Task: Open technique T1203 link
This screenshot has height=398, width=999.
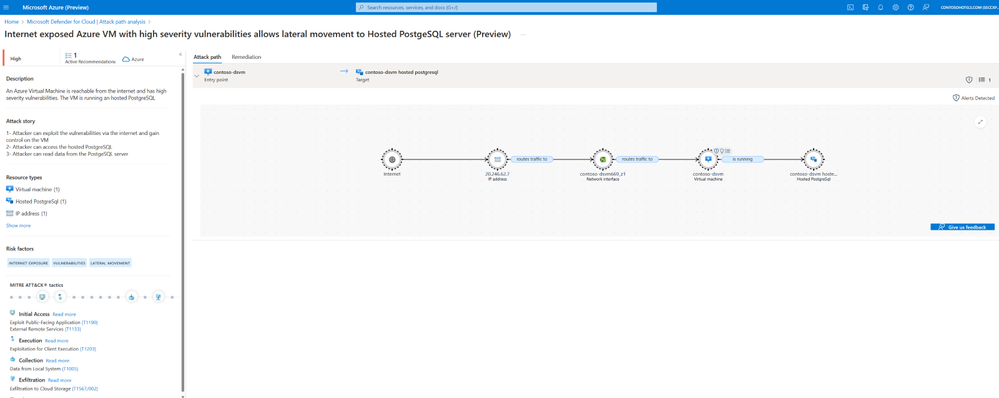Action: (x=87, y=349)
